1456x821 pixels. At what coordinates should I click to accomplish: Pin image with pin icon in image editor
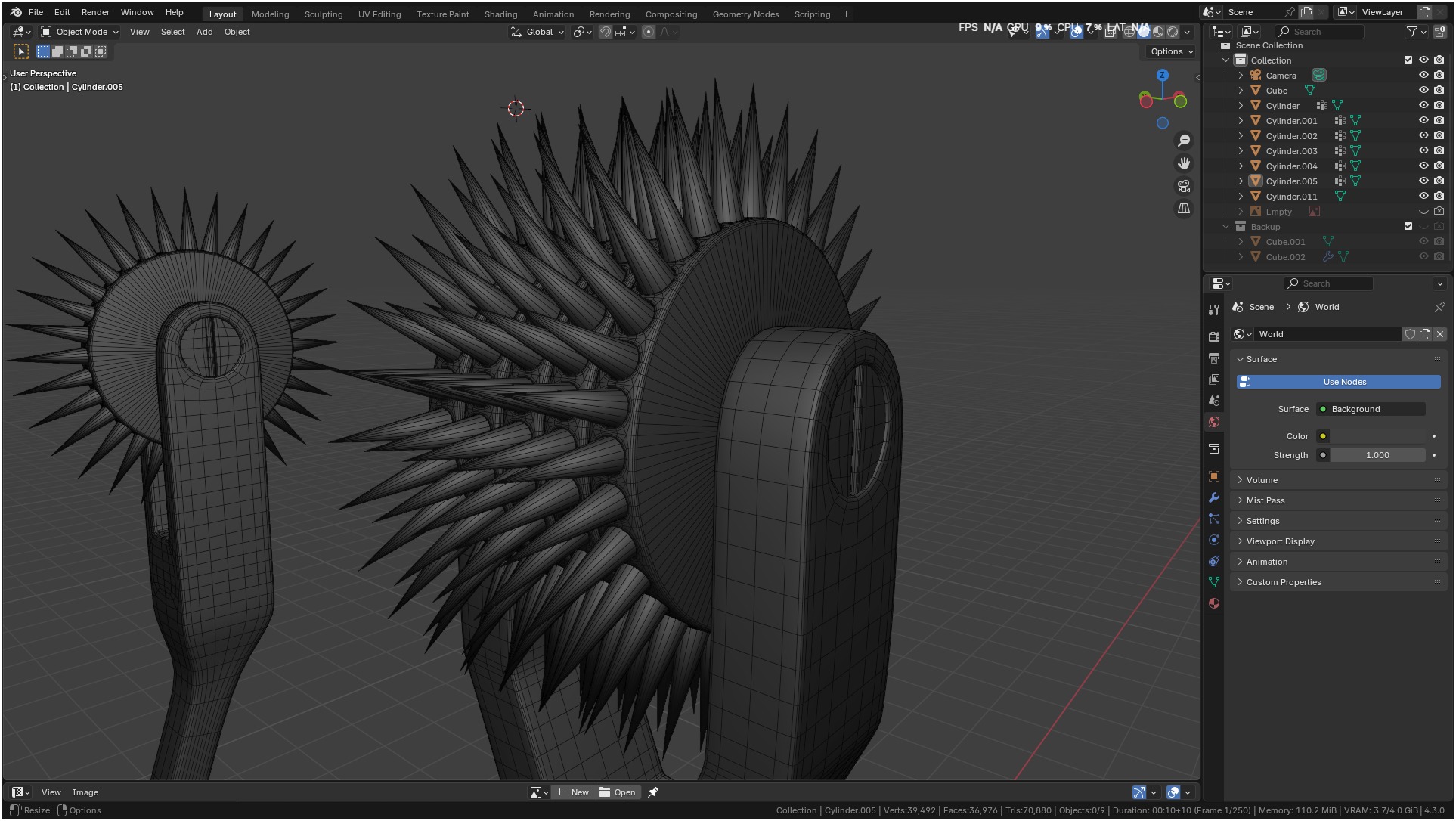(x=653, y=792)
